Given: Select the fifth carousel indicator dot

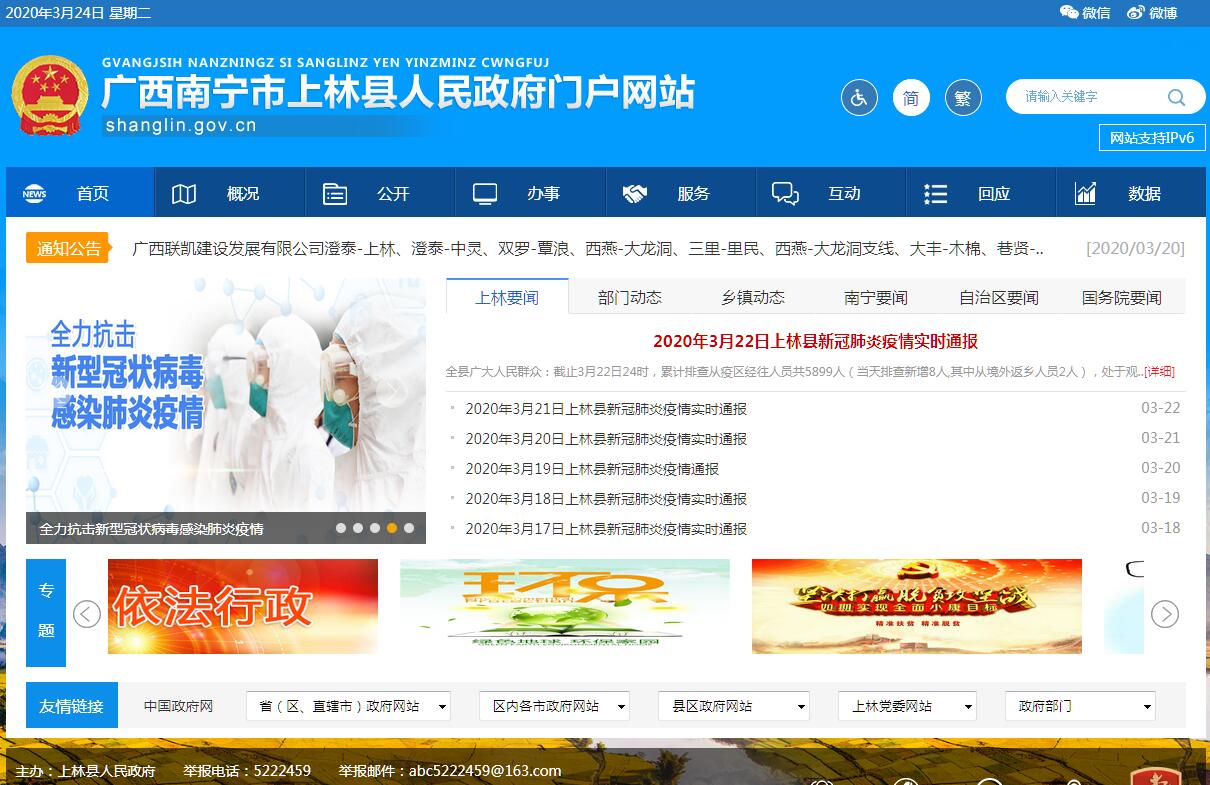Looking at the screenshot, I should 409,528.
